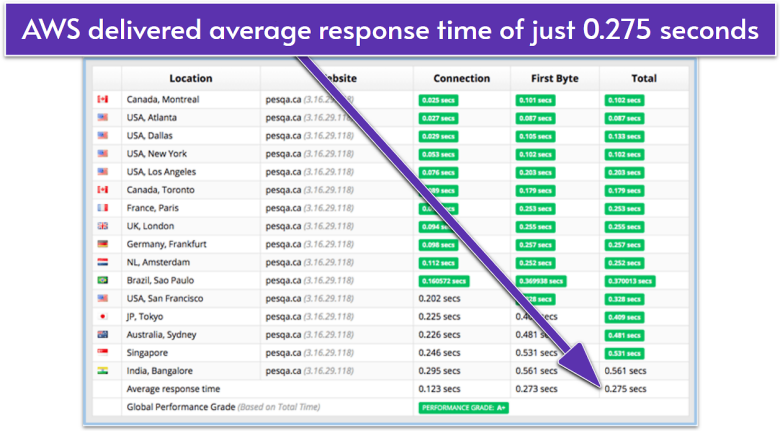
Task: Click the Netherlands flag beside Amsterdam
Action: click(x=102, y=262)
